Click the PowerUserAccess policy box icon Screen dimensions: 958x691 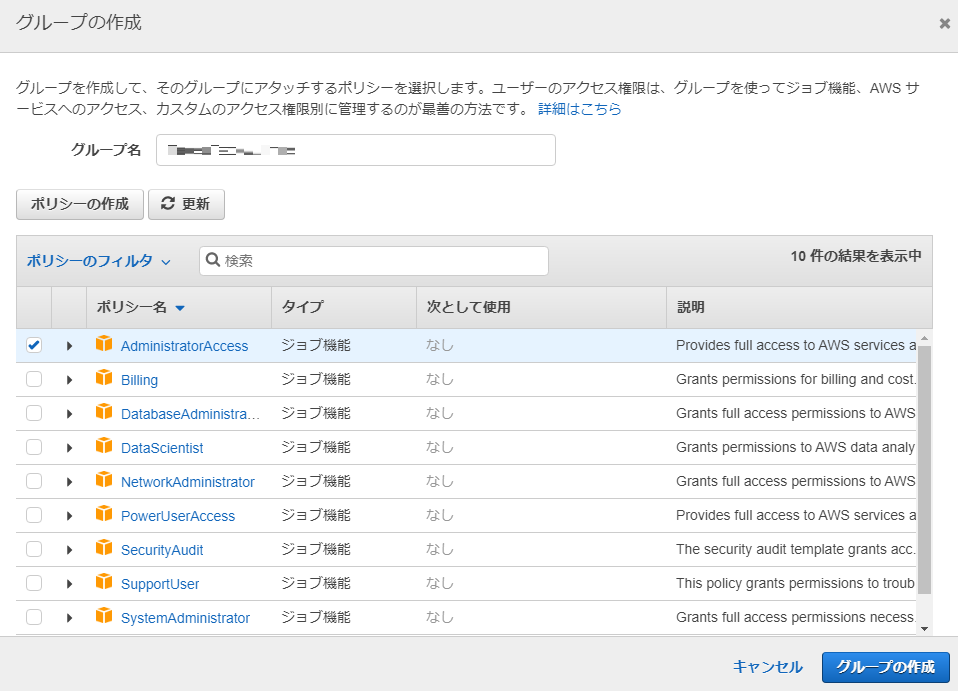coord(104,514)
